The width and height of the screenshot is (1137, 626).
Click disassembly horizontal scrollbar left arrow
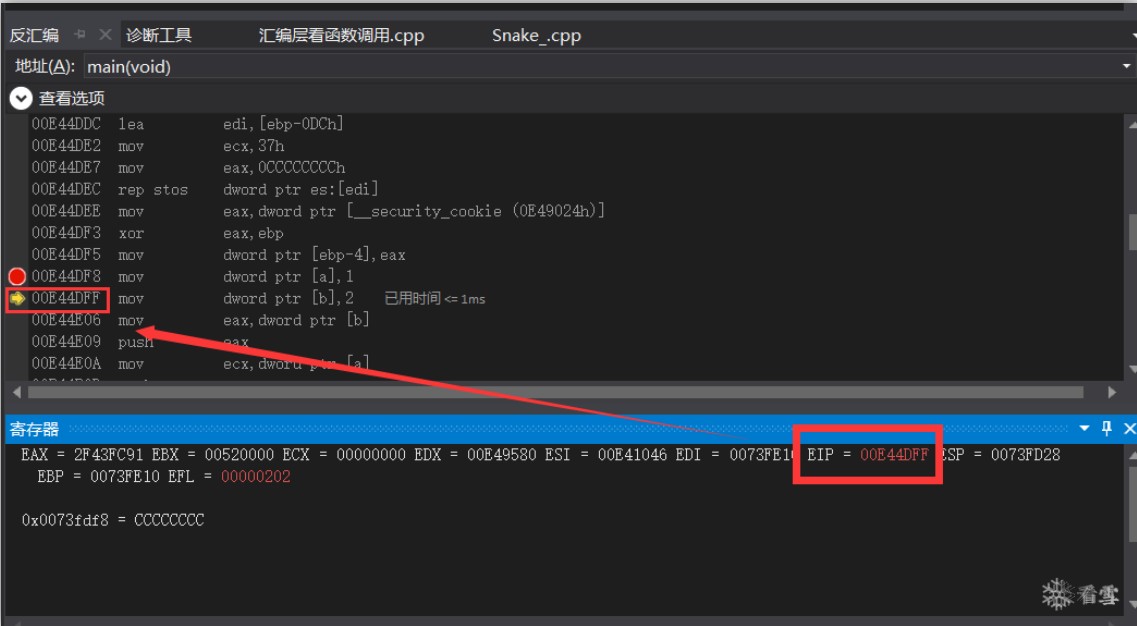pos(17,392)
